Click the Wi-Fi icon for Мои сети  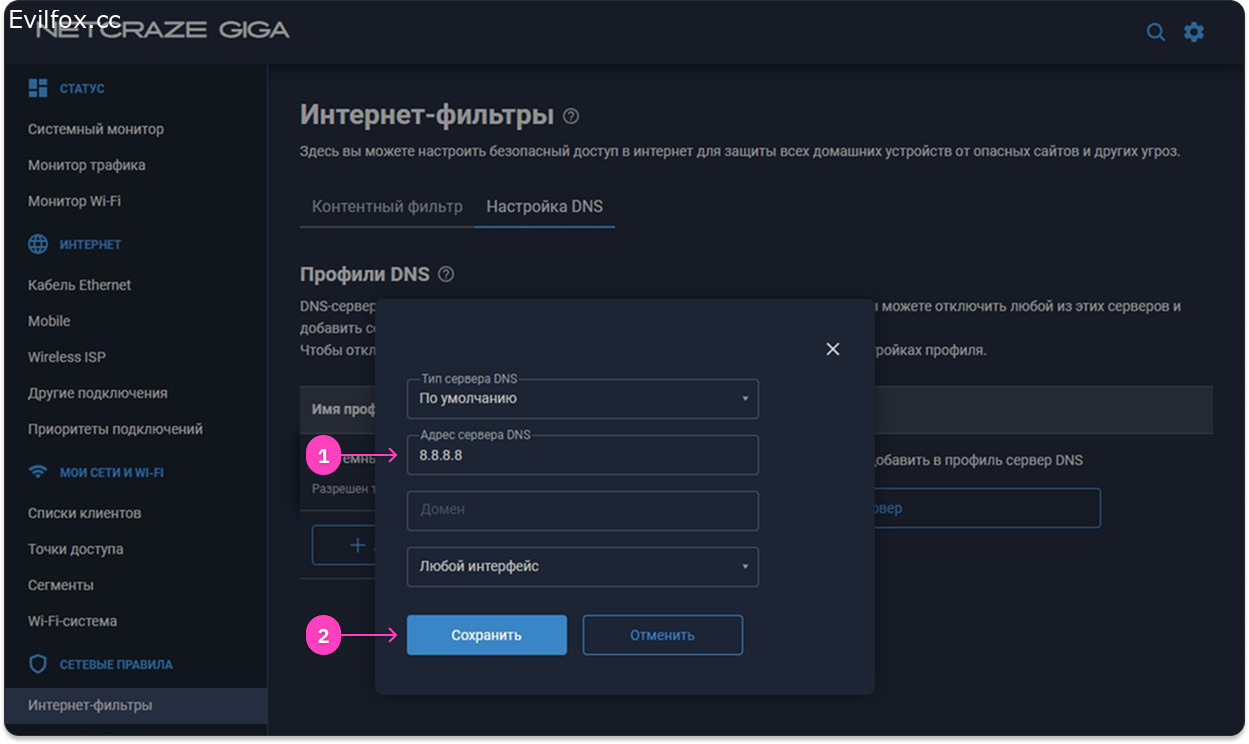[x=38, y=472]
